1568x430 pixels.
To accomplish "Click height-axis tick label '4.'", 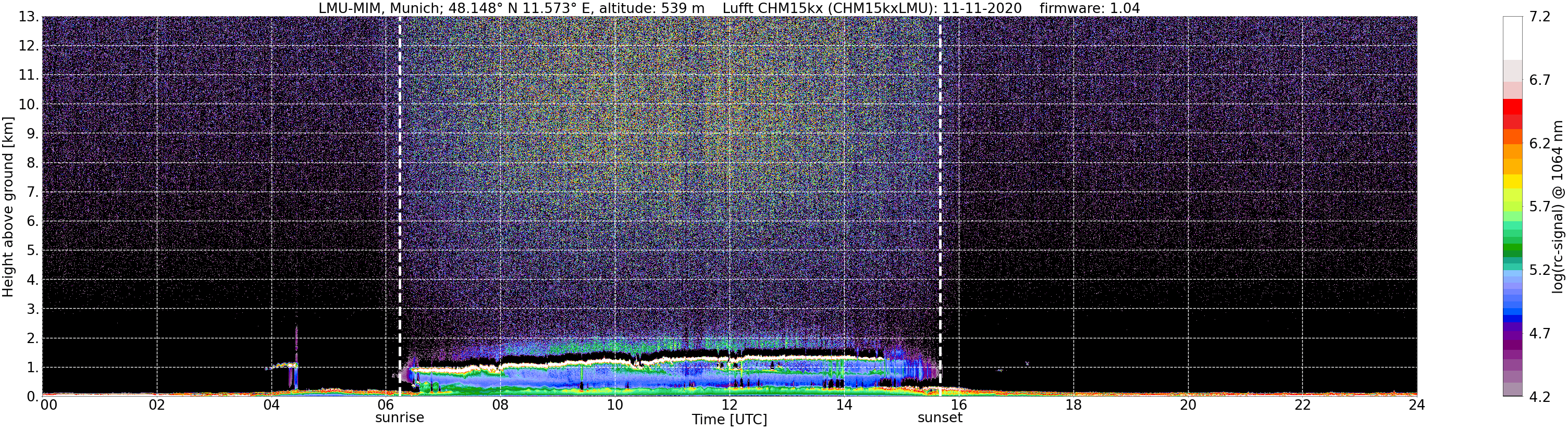I will tap(33, 280).
